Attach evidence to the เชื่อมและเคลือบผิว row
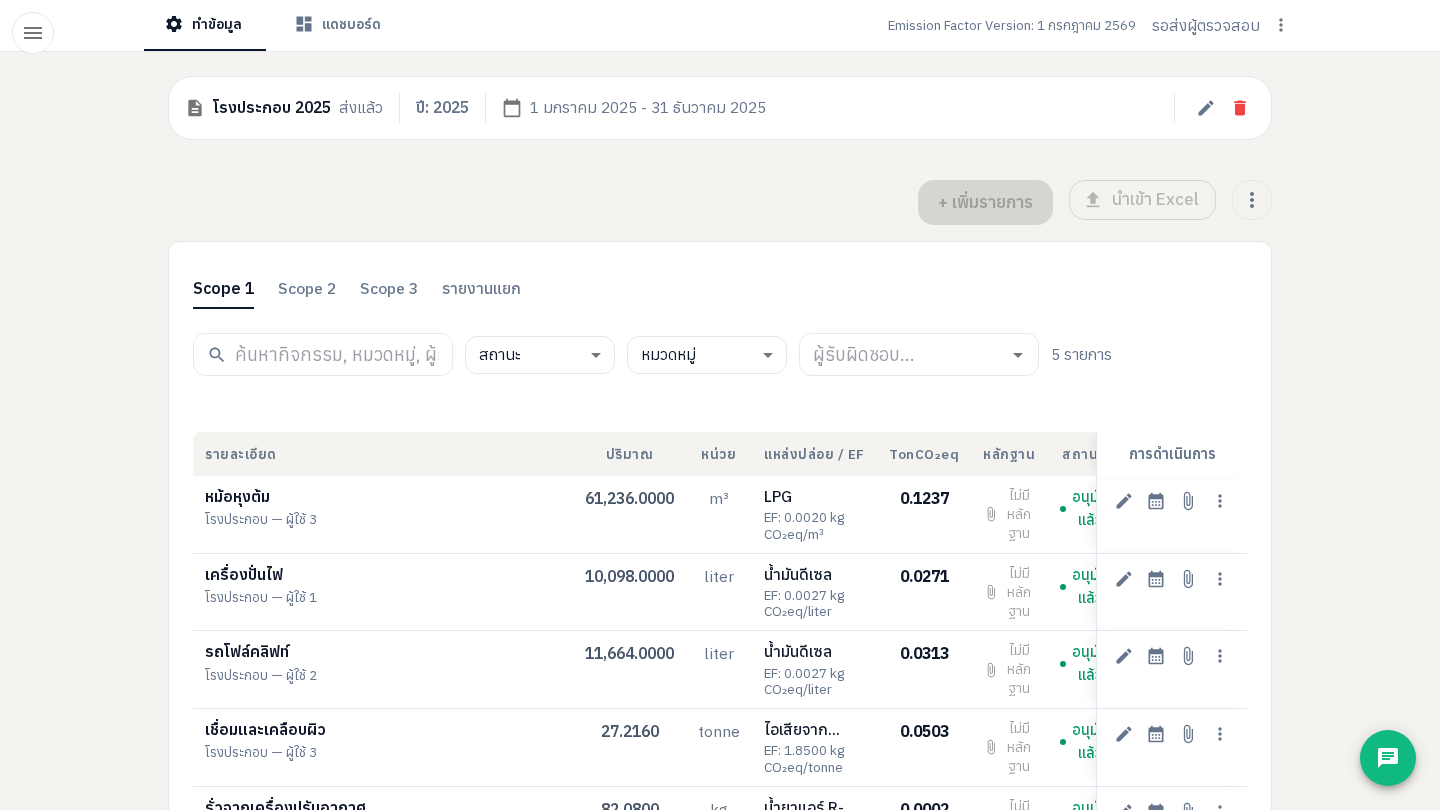Viewport: 1440px width, 810px height. coord(1188,734)
